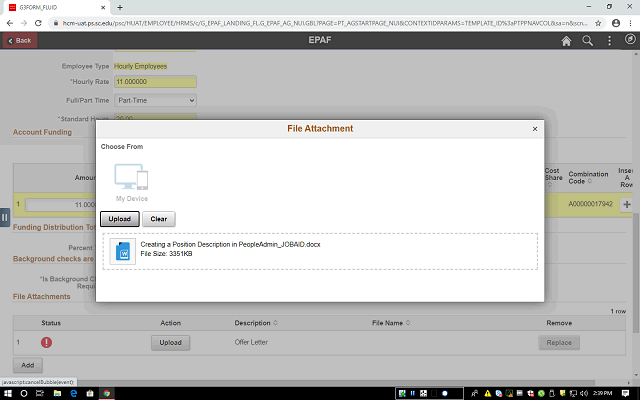Open Task View on the taskbar
This screenshot has height=400, width=640.
40,393
